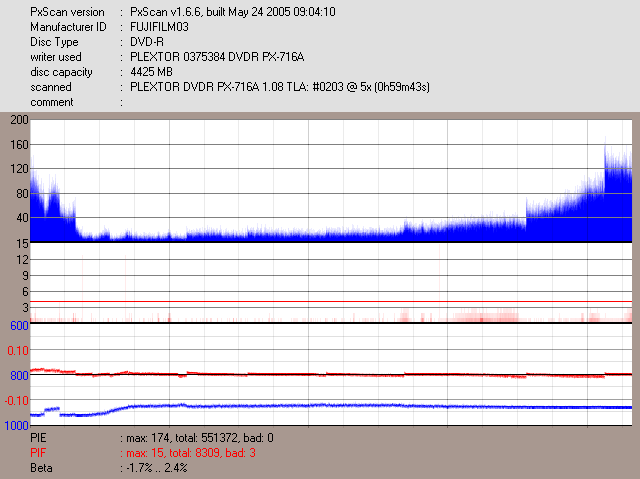Click the 120 label on PIE axis

tap(19, 169)
